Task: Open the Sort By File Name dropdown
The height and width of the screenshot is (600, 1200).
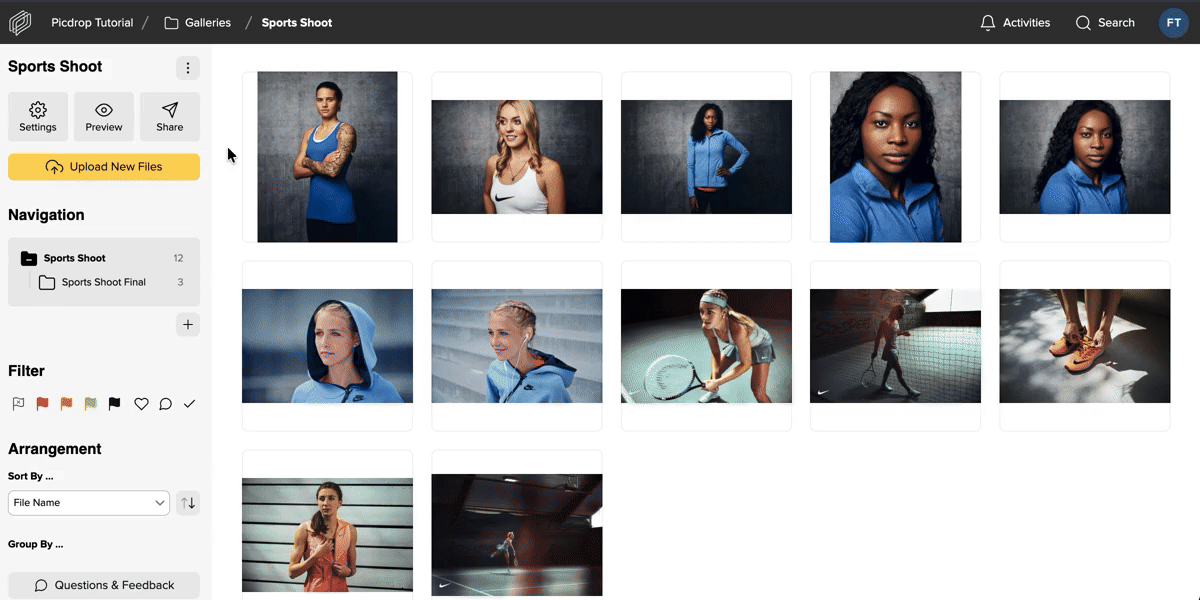Action: (x=89, y=503)
